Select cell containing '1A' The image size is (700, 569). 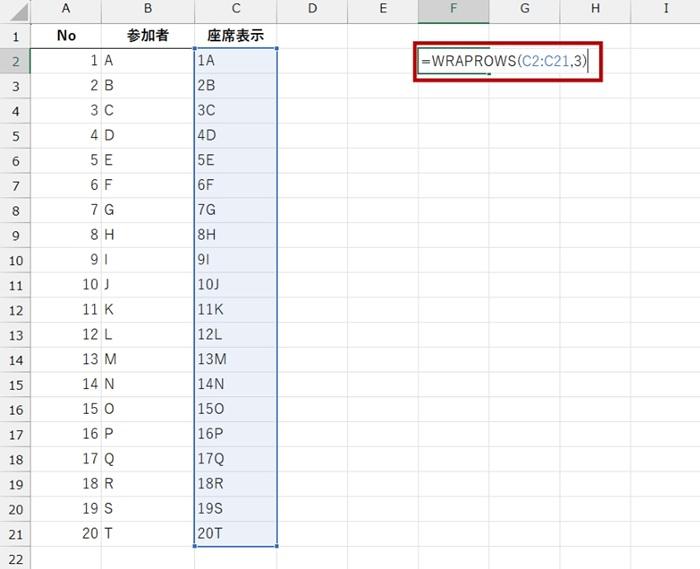(x=236, y=61)
